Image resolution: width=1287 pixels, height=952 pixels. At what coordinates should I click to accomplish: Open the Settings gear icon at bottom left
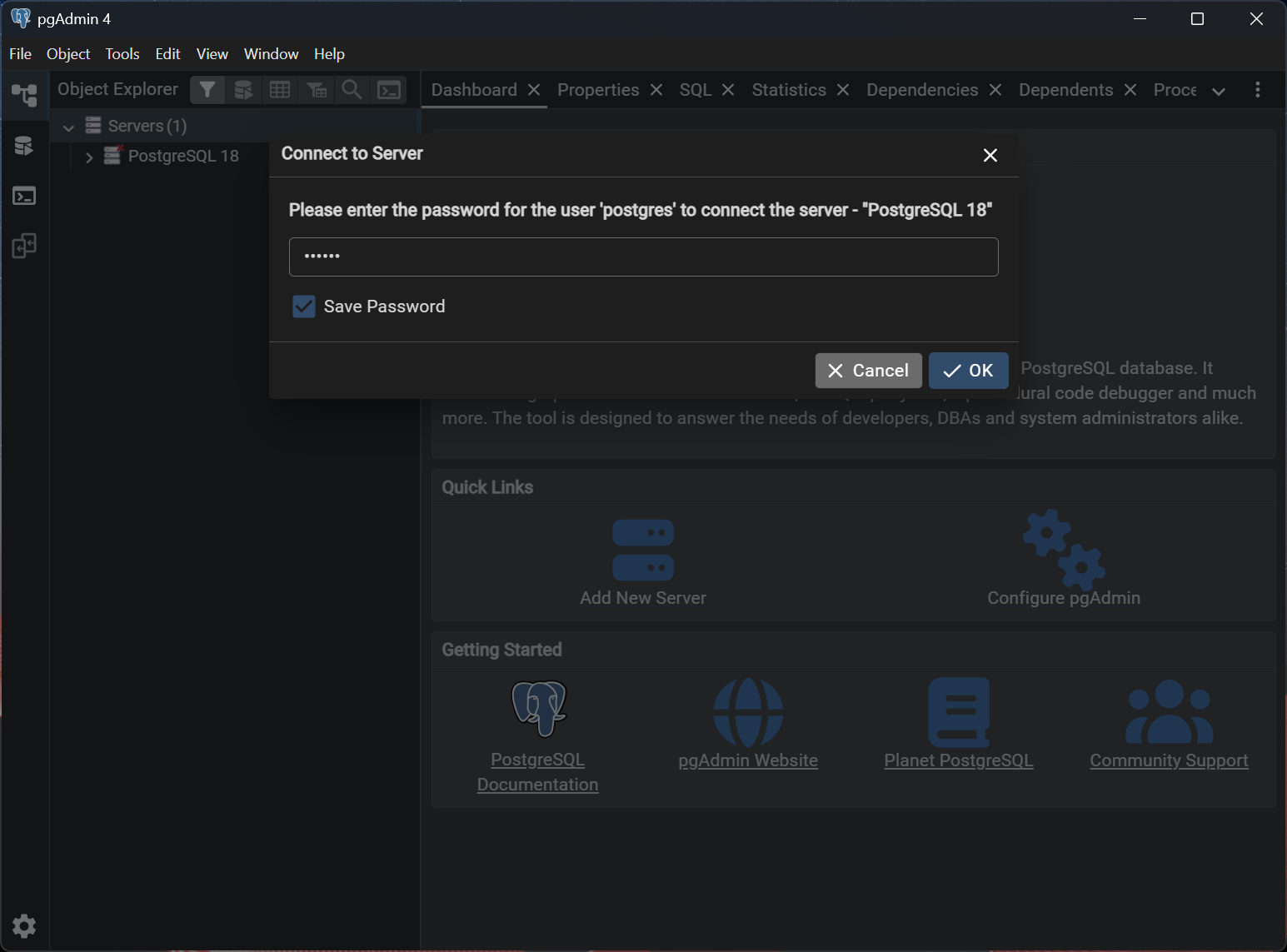coord(24,925)
